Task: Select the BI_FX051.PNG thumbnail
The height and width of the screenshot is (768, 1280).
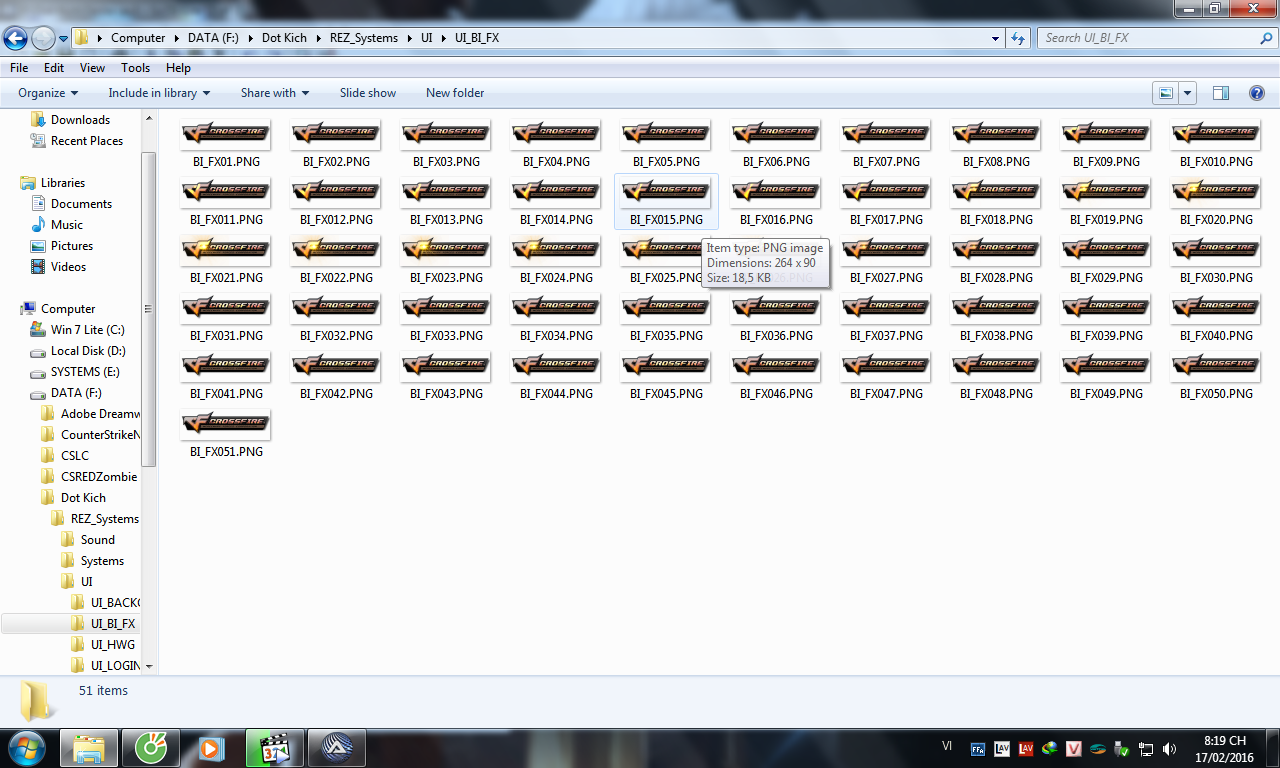Action: [225, 434]
